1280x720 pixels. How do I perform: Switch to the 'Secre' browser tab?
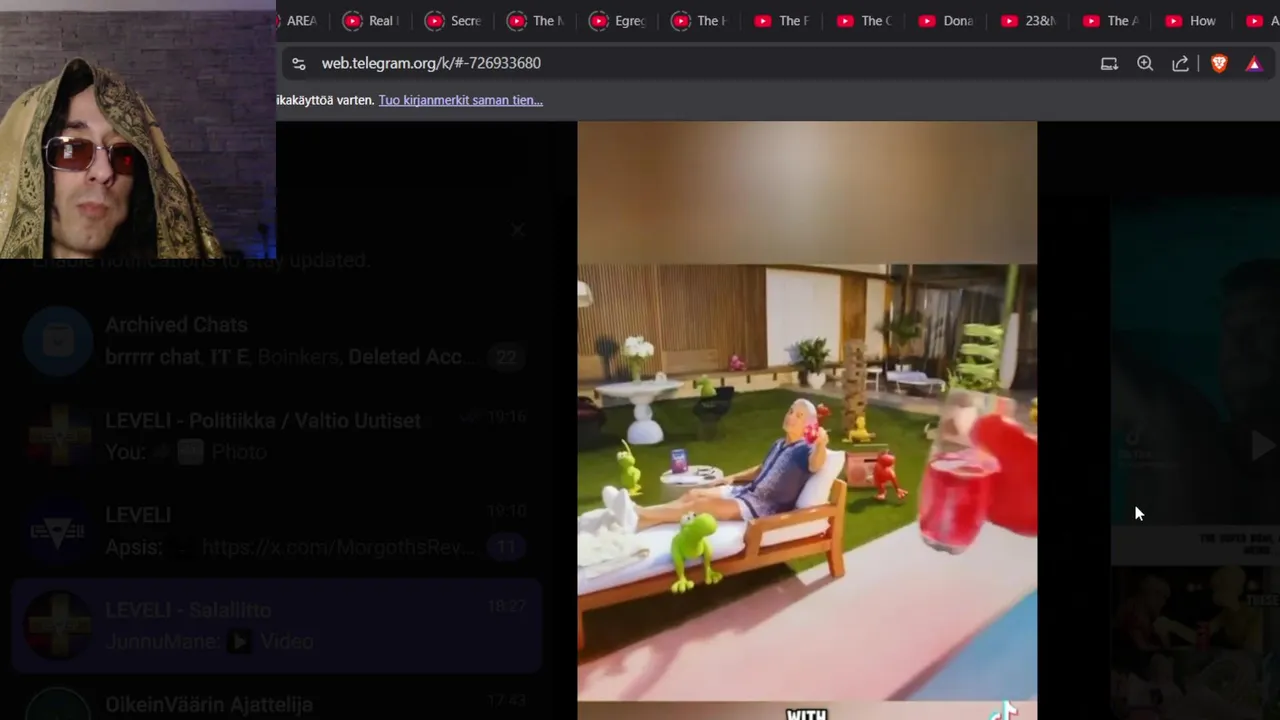[453, 20]
